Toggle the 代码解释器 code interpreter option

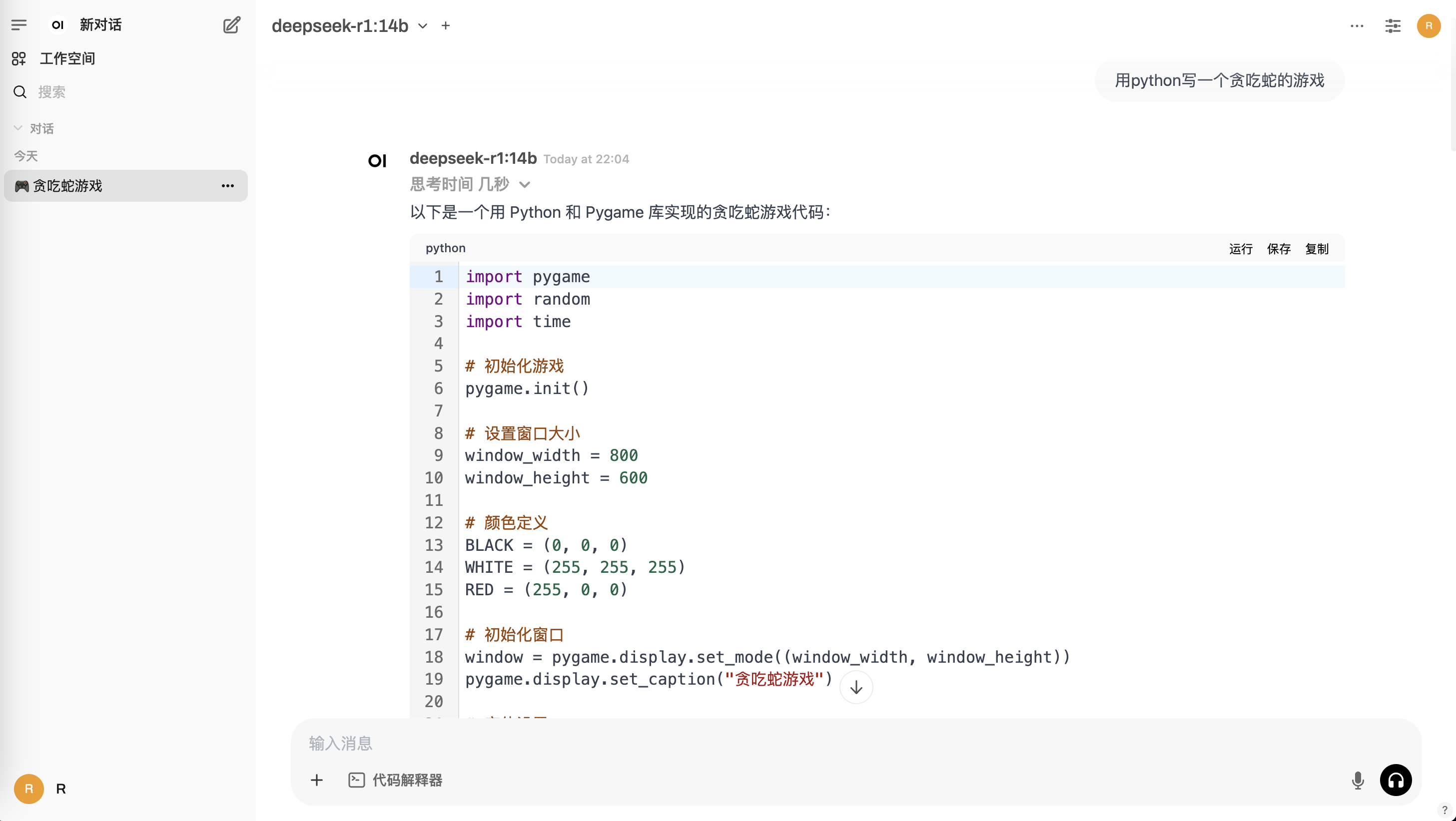click(396, 781)
